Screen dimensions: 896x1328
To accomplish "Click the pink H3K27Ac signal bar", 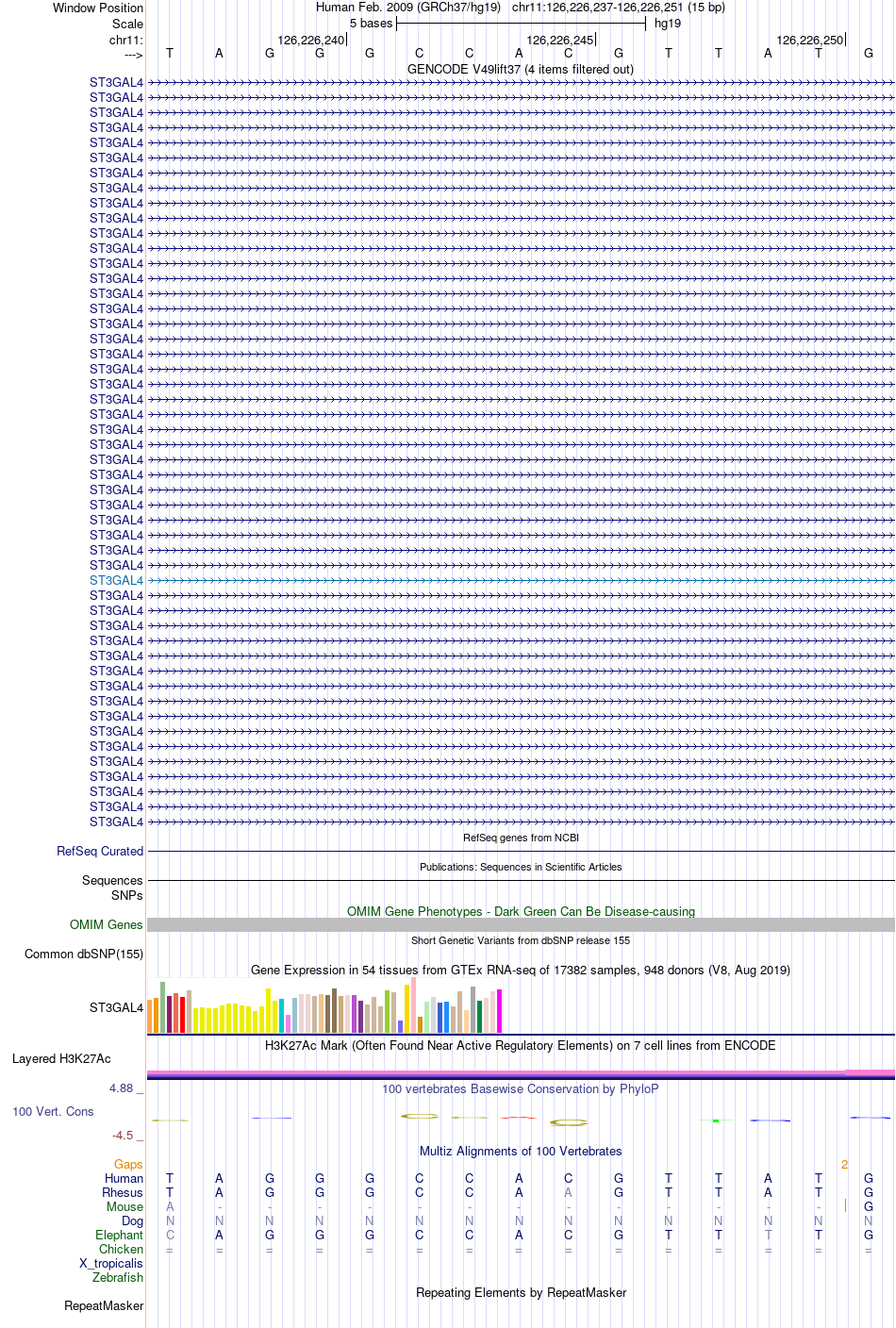I will pos(521,1073).
